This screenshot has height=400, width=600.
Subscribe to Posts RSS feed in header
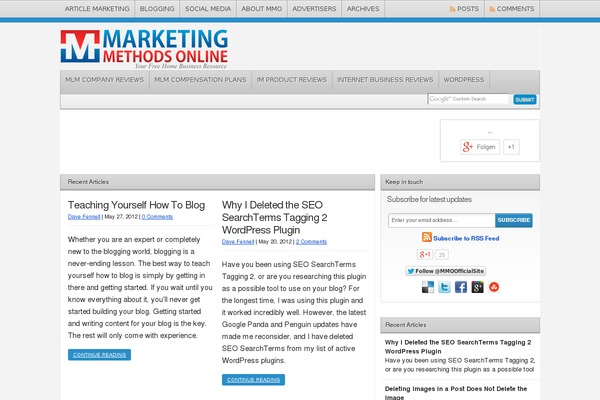[x=464, y=9]
